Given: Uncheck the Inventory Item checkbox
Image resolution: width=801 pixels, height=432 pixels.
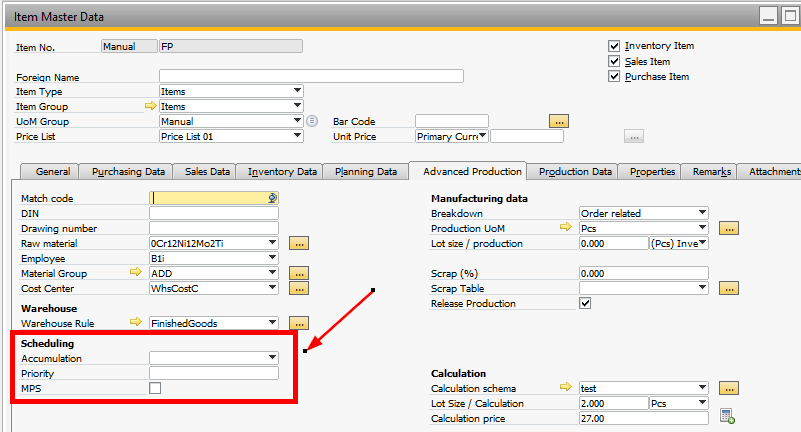Looking at the screenshot, I should pyautogui.click(x=614, y=46).
